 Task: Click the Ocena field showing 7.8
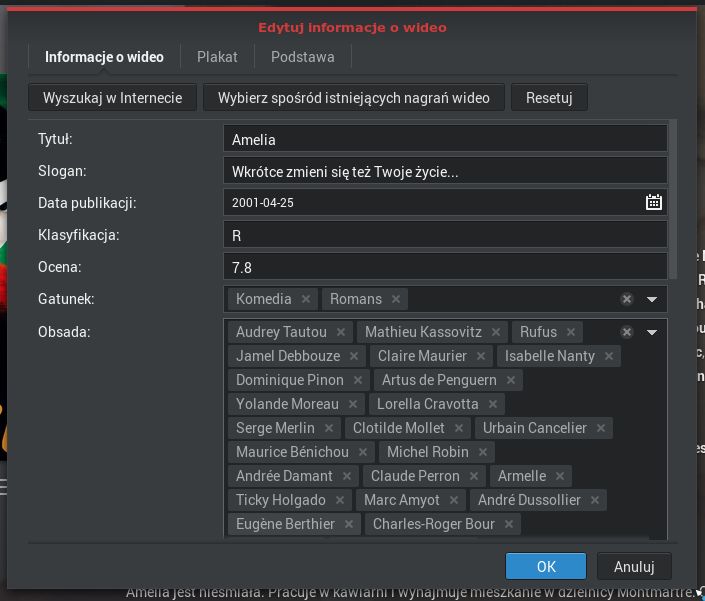pos(445,267)
